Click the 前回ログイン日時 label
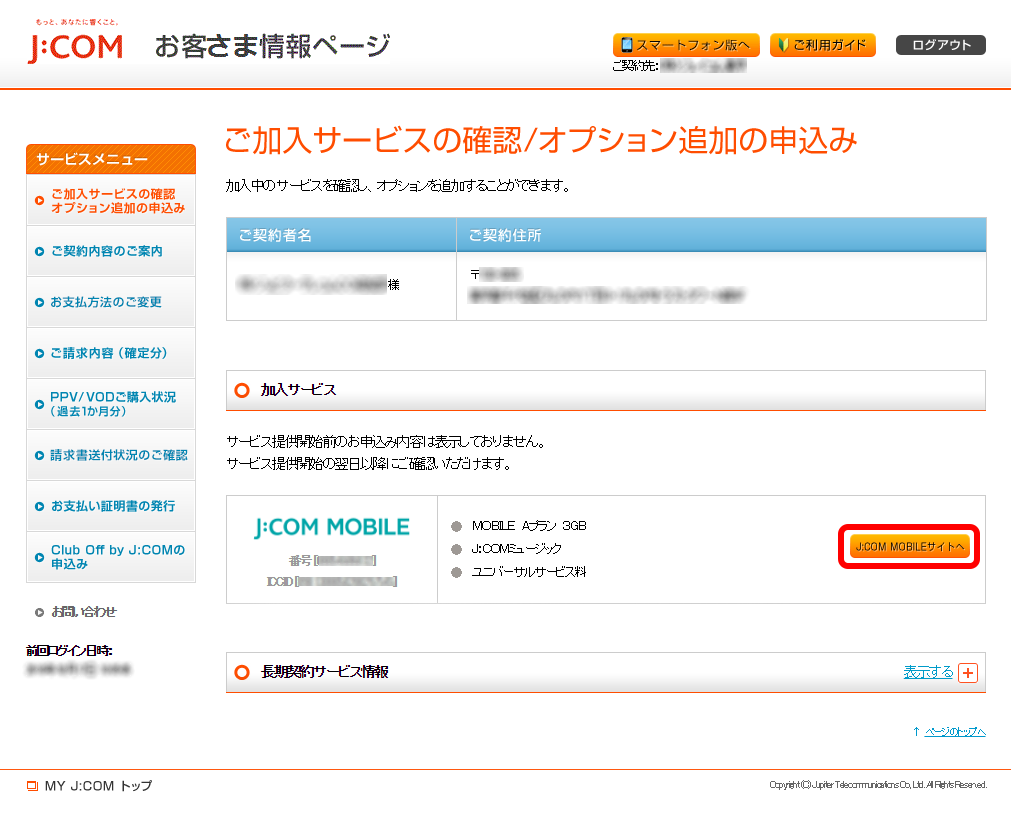This screenshot has height=840, width=1011. tap(69, 651)
